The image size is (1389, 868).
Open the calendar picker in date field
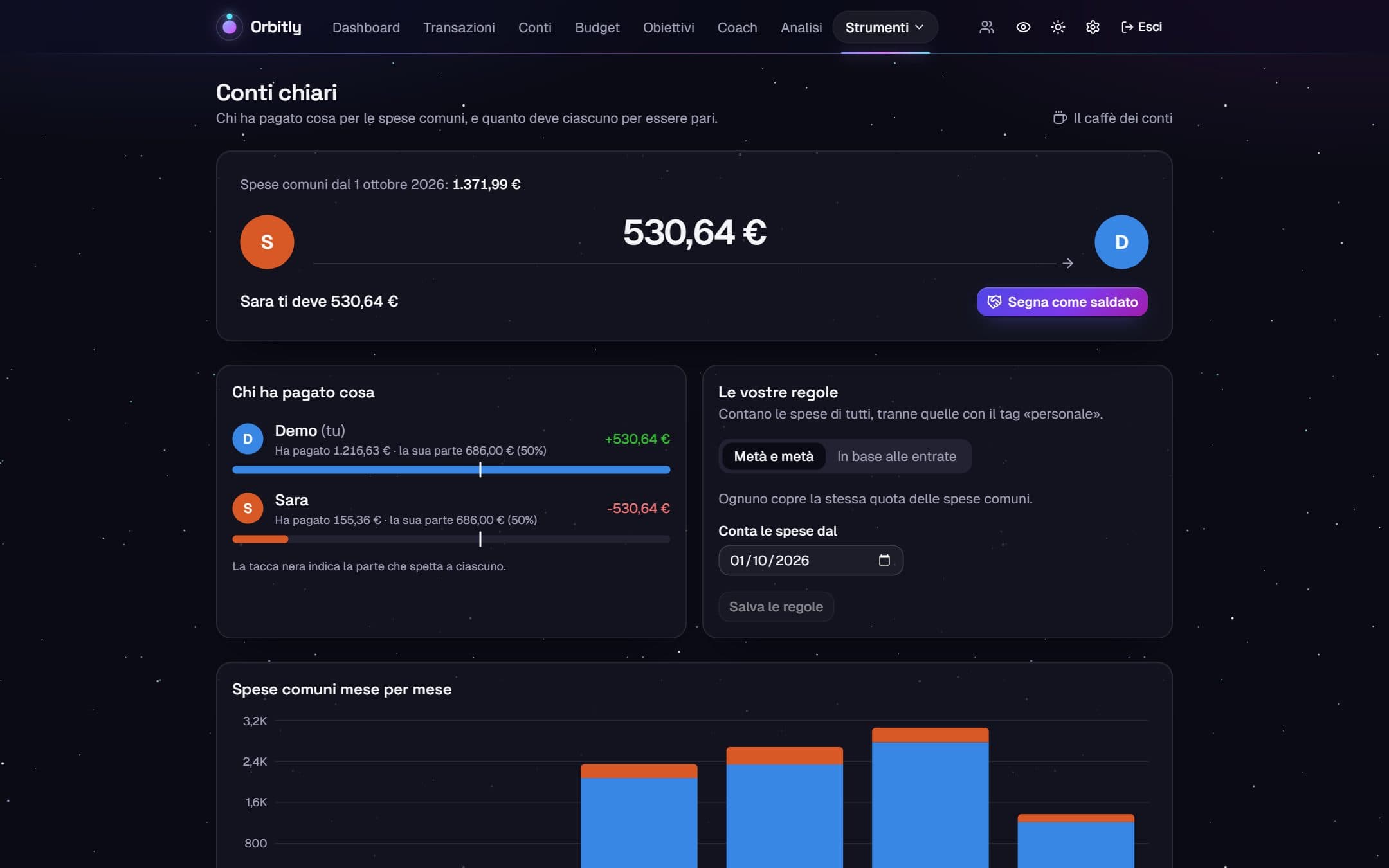(884, 560)
